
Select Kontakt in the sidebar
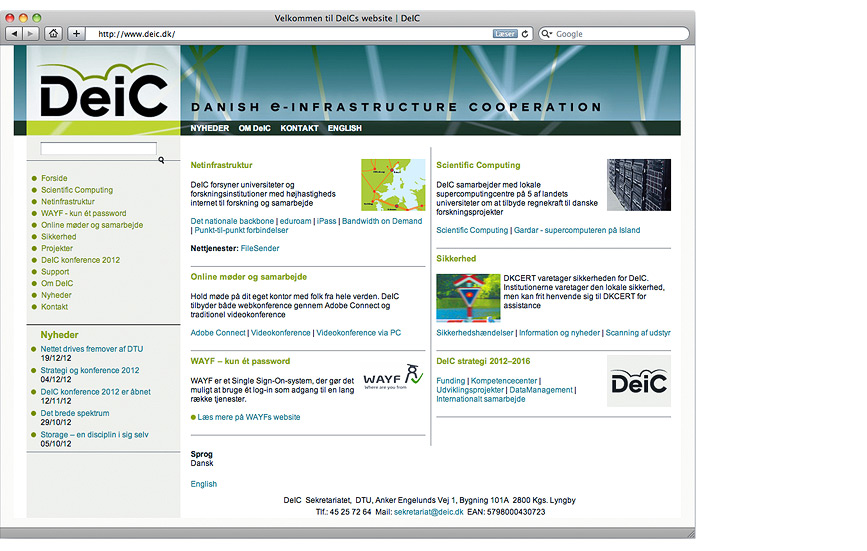point(54,307)
